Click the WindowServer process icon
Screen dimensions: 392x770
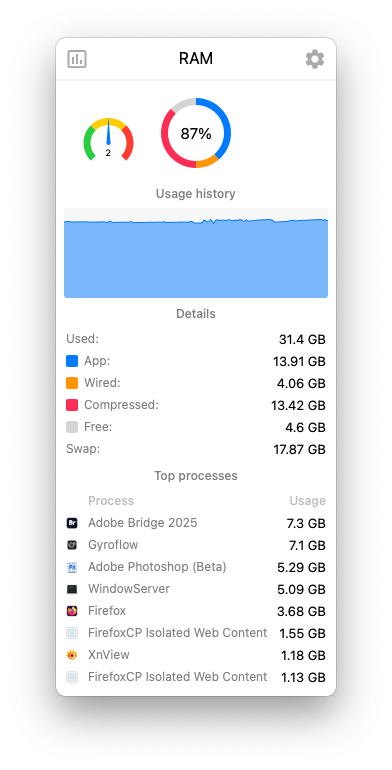(x=72, y=589)
